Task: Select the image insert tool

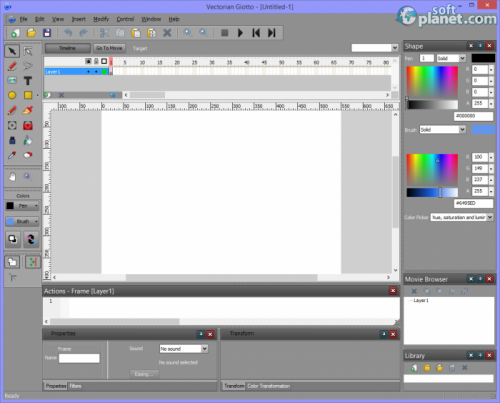Action: (12, 81)
